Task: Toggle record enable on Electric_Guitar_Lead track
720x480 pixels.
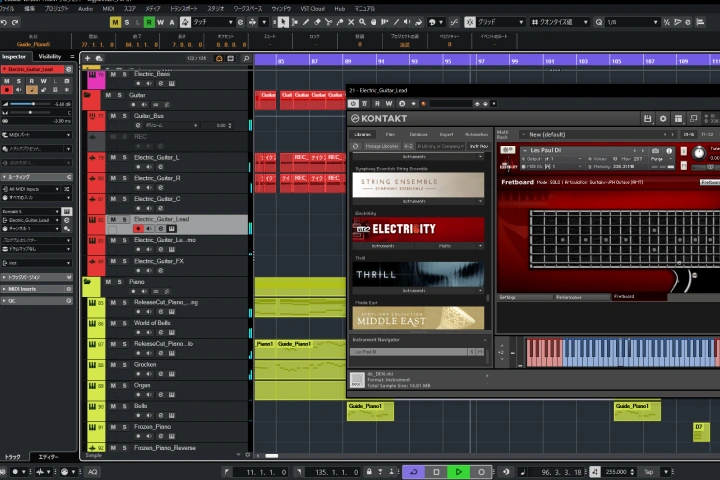Action: 138,228
